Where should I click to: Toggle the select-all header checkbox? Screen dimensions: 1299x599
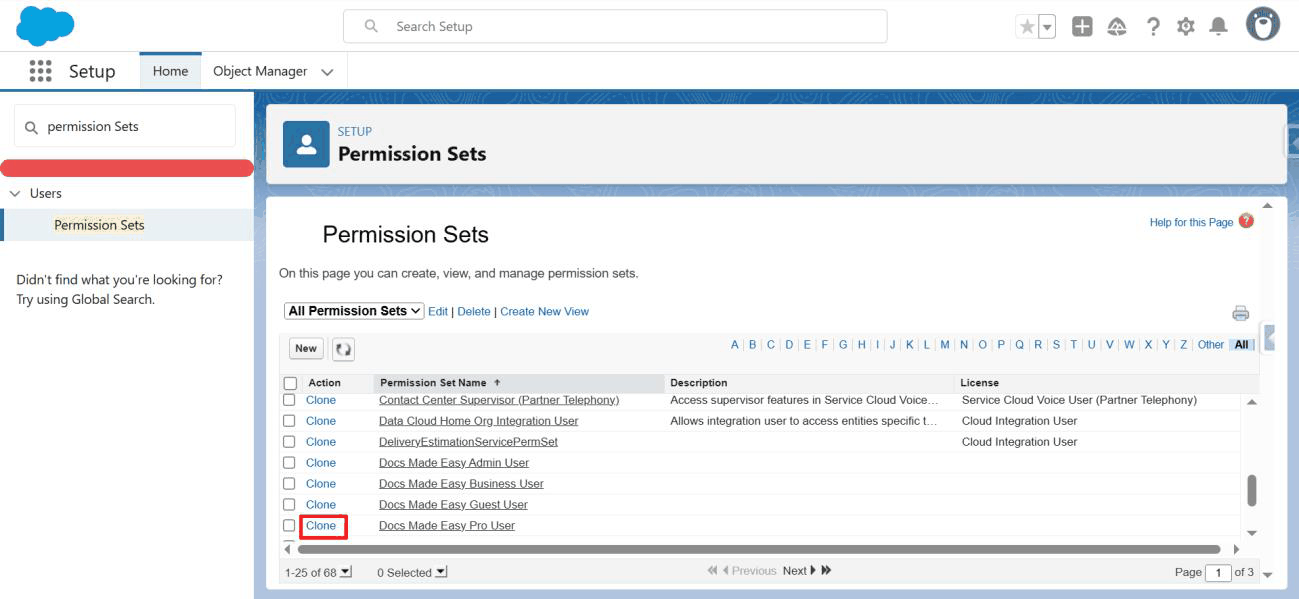coord(290,383)
